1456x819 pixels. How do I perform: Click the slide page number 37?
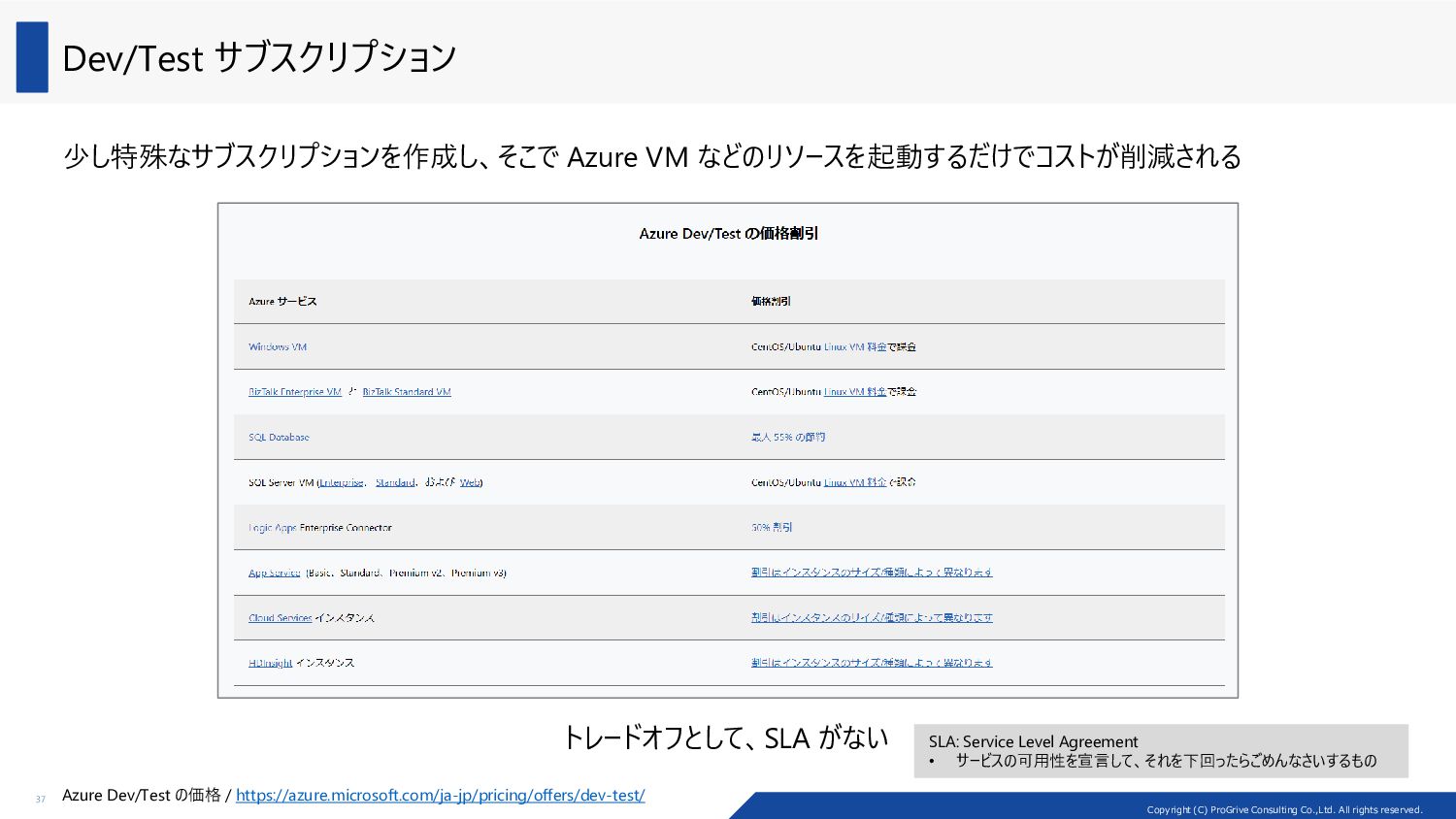point(41,800)
